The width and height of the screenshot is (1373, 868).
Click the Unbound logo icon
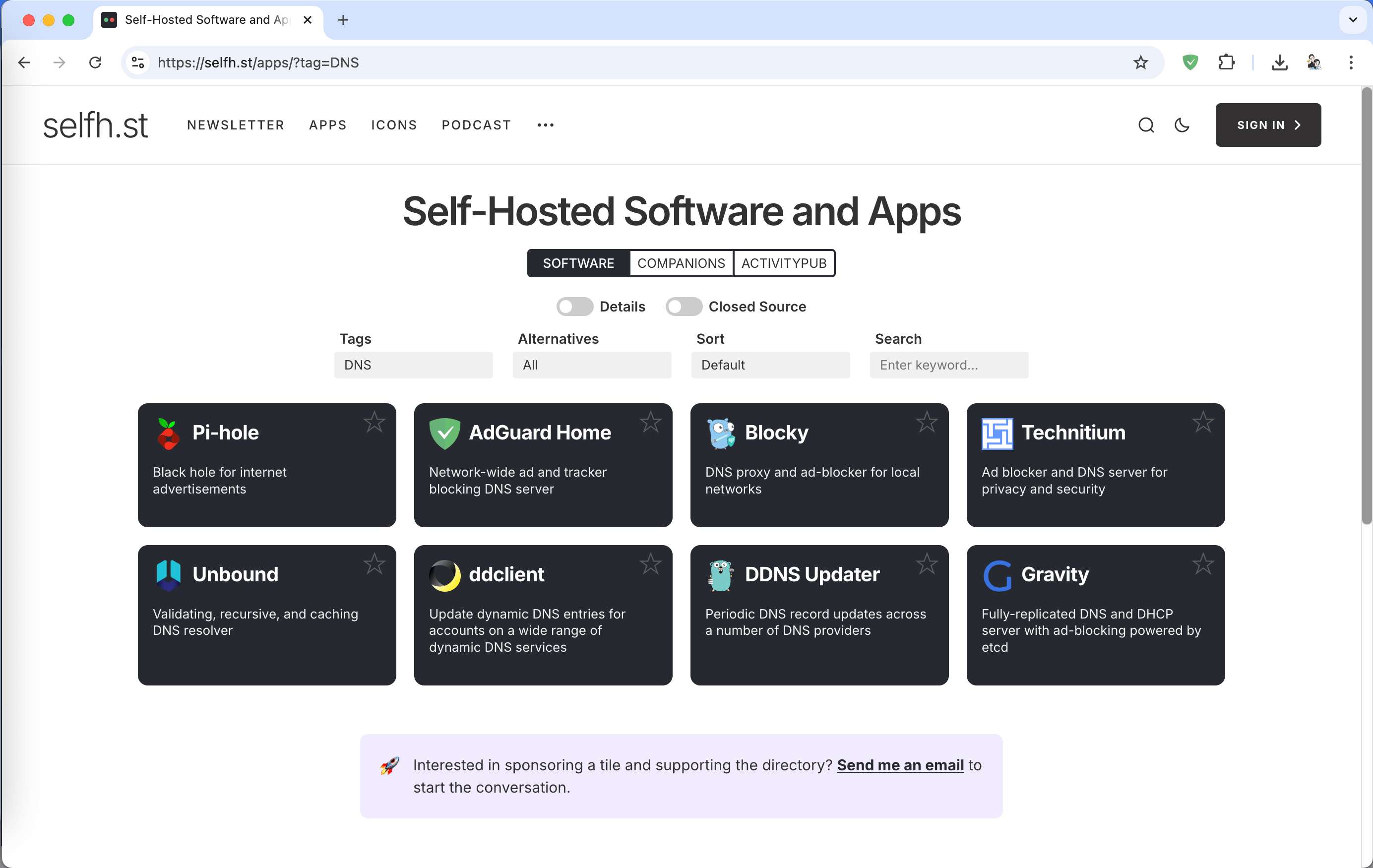(x=168, y=575)
